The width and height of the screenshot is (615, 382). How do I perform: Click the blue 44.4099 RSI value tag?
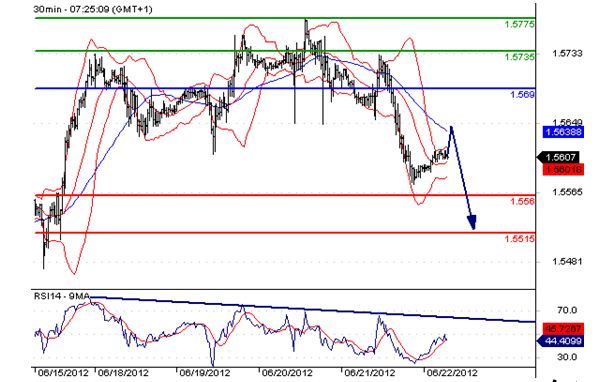(x=561, y=341)
